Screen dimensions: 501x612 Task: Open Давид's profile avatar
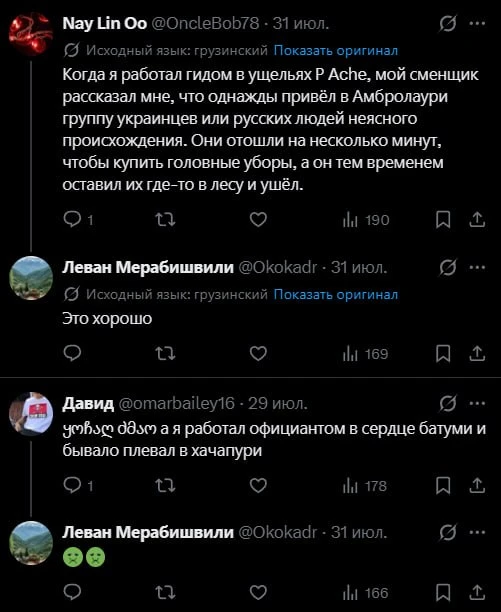point(31,413)
